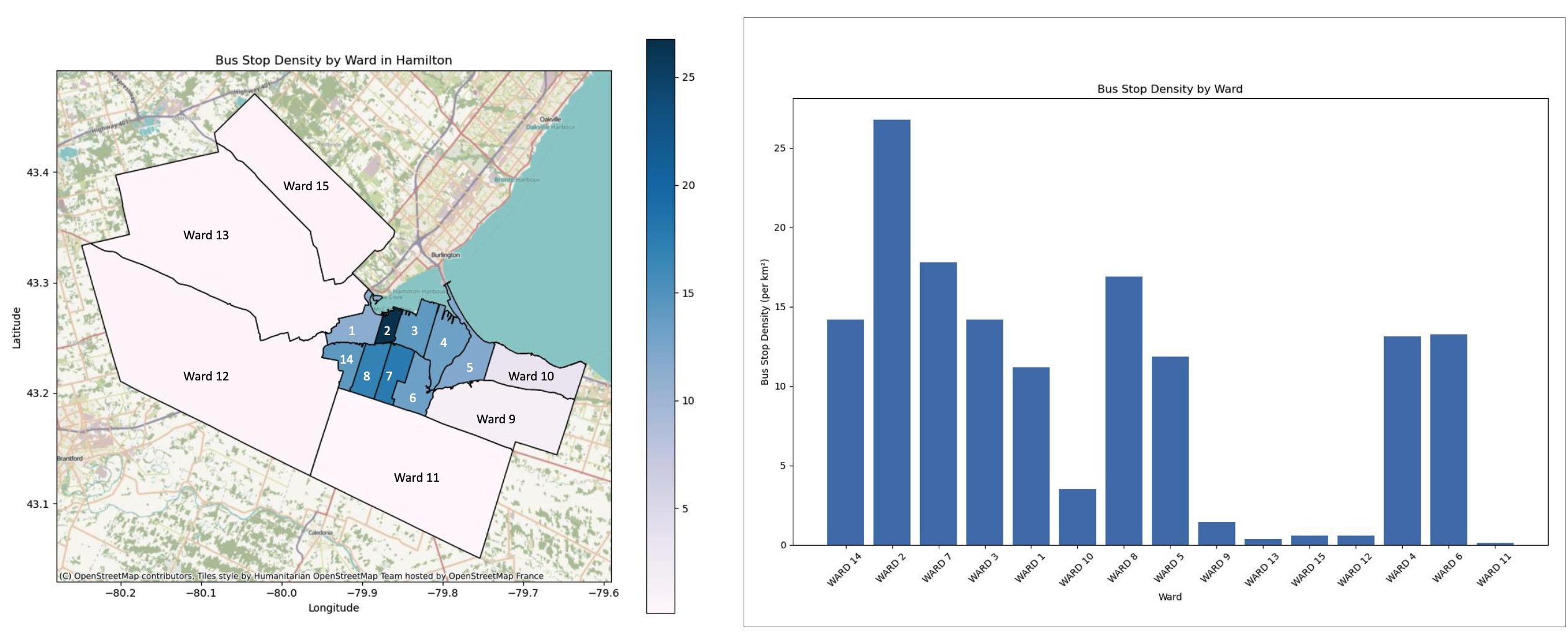Click ward number 6 on the map
This screenshot has height=644, width=1568.
(x=413, y=398)
